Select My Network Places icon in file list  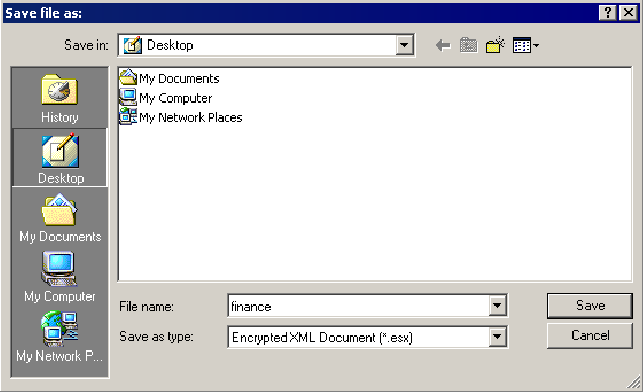128,116
